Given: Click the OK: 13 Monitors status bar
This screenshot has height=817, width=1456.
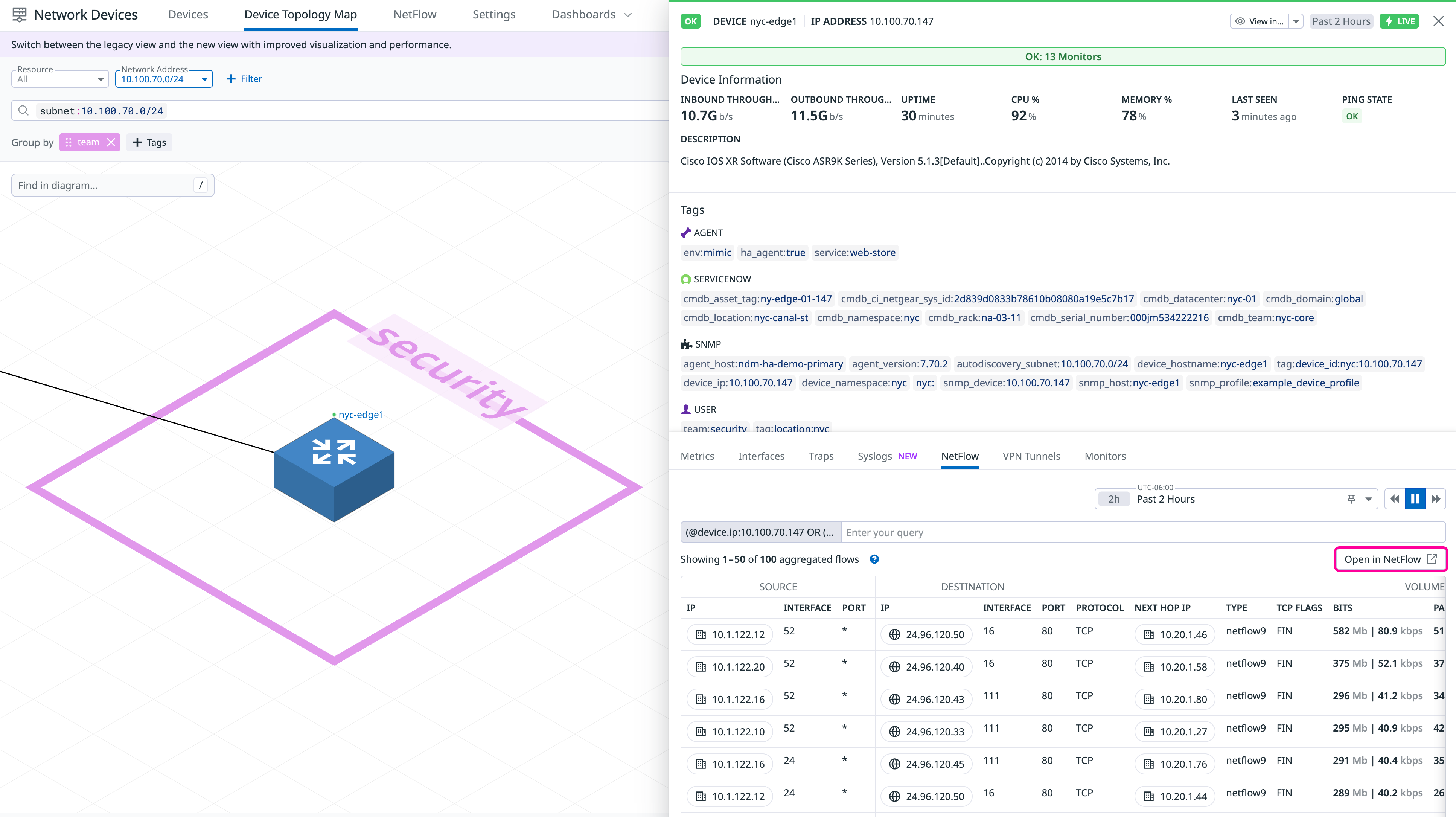Looking at the screenshot, I should pyautogui.click(x=1063, y=56).
